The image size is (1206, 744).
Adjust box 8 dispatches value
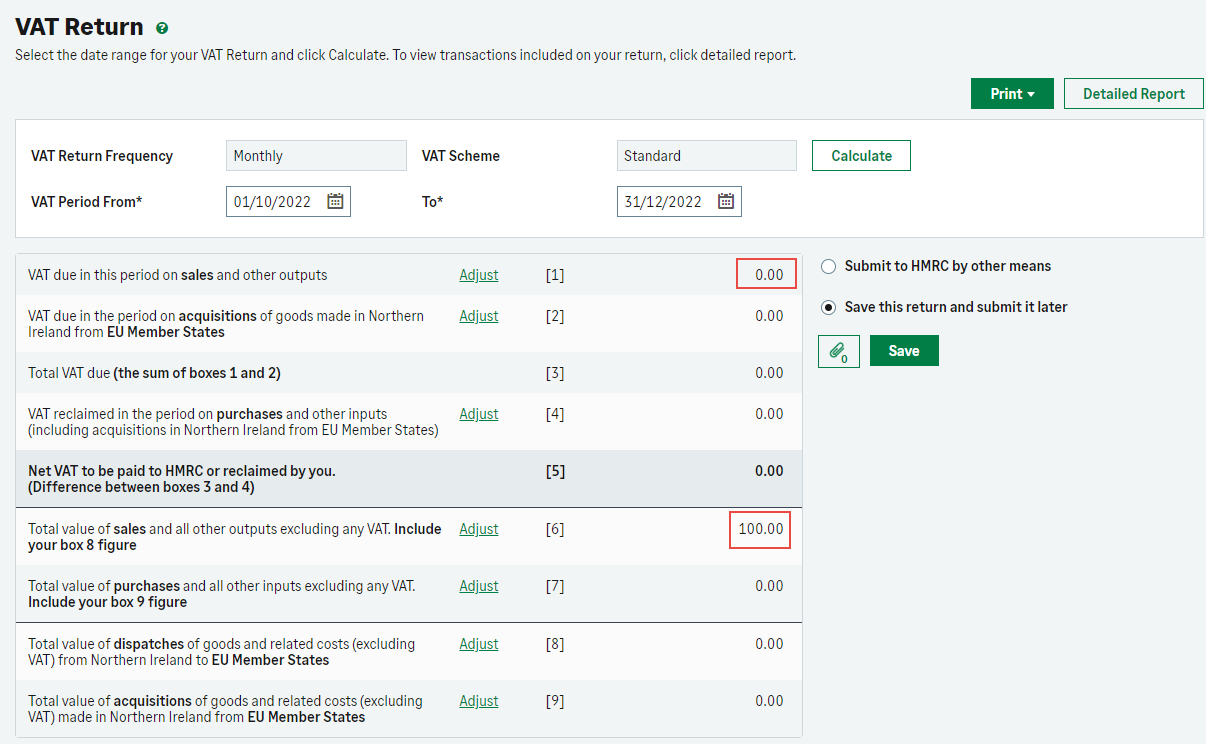478,644
